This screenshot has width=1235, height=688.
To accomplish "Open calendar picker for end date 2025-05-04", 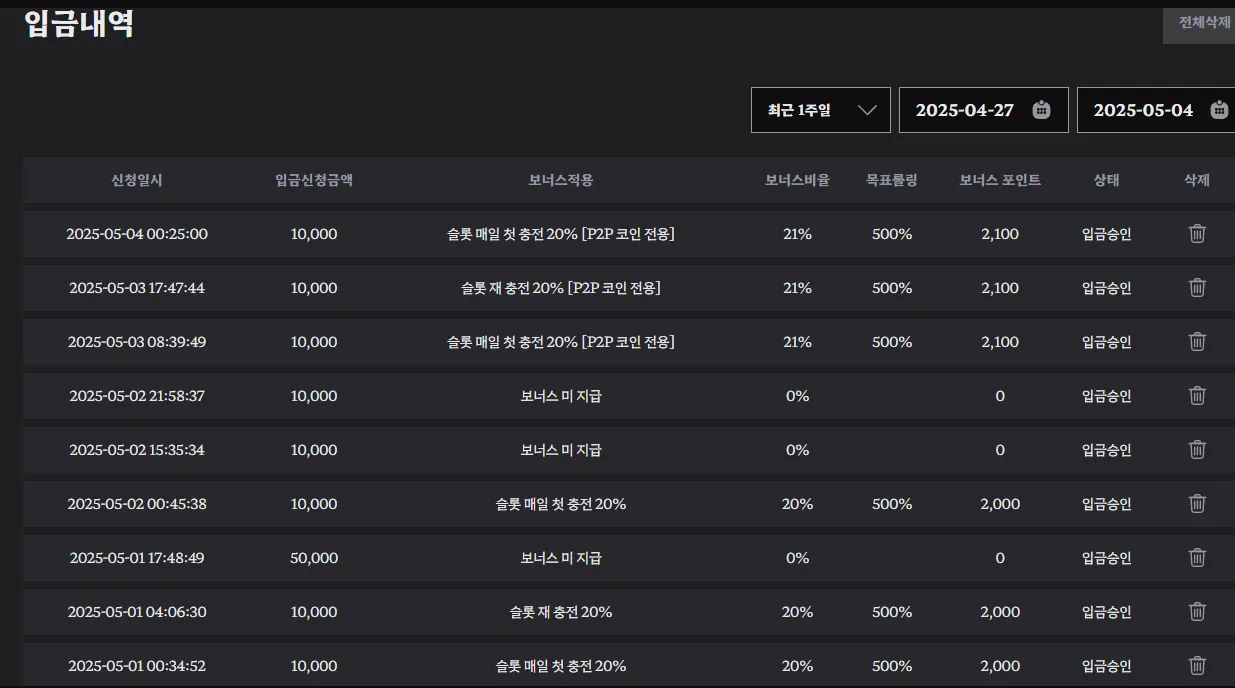I will click(1219, 110).
